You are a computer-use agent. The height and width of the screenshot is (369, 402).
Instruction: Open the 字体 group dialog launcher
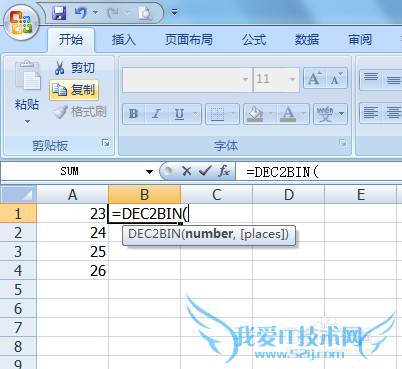tap(342, 143)
